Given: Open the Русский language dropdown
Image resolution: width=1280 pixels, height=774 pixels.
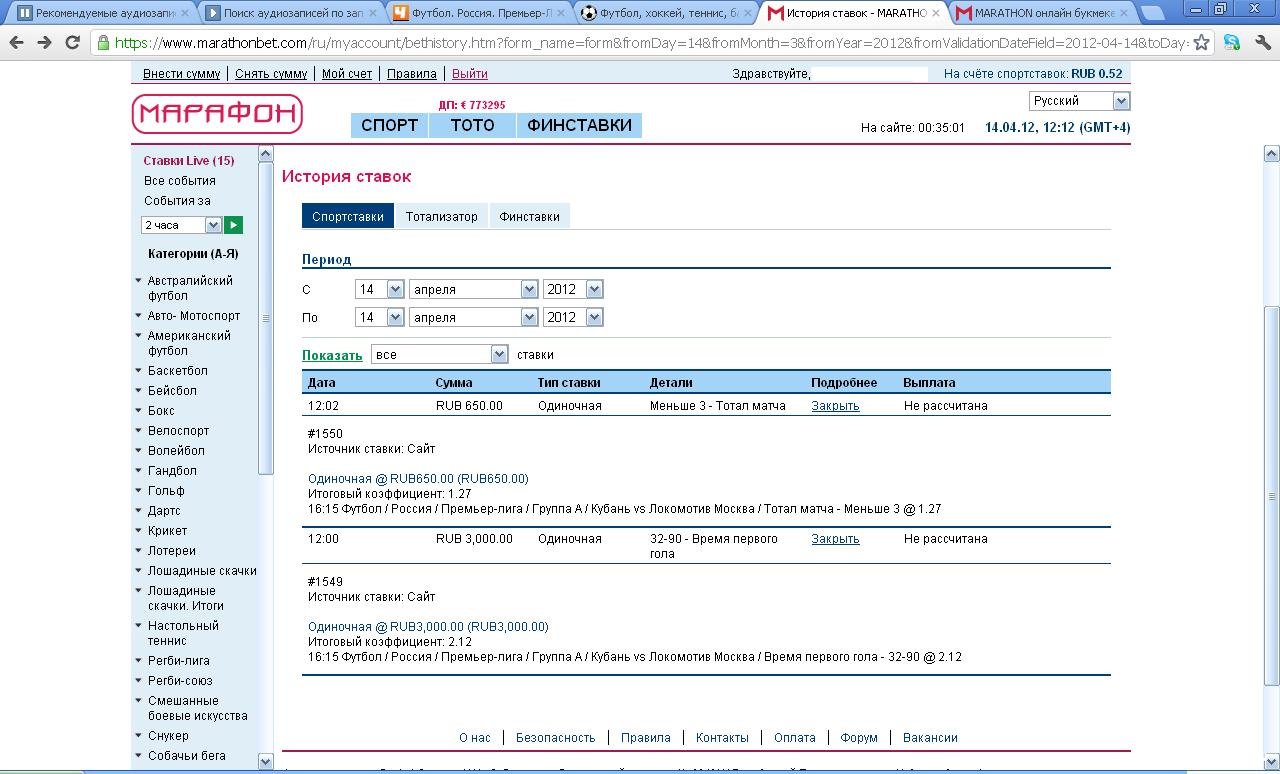Looking at the screenshot, I should click(1079, 101).
